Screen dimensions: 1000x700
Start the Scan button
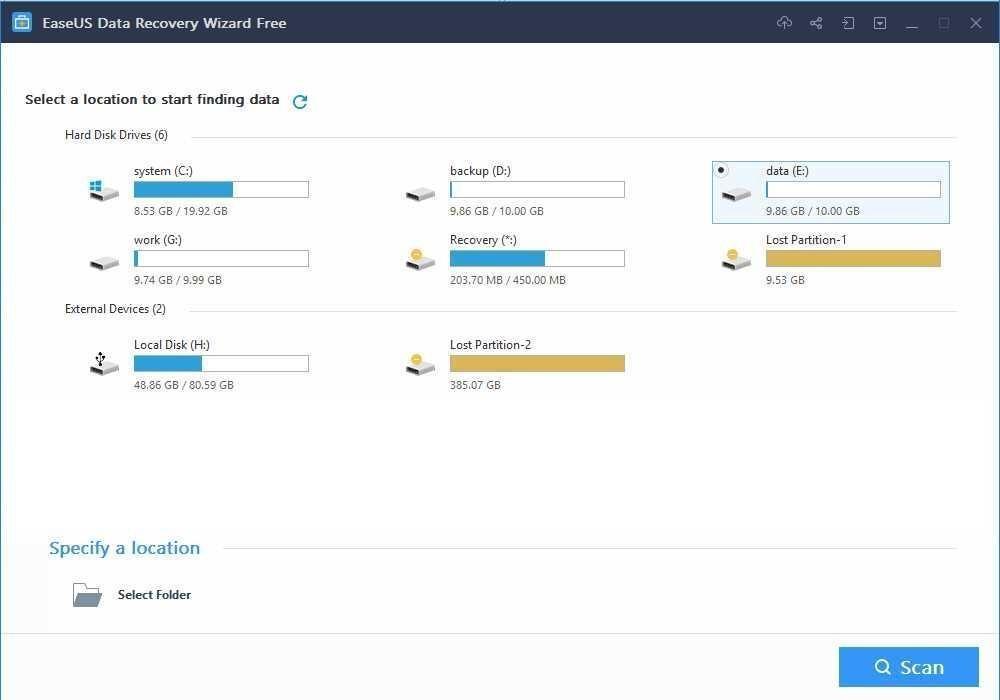pos(909,667)
